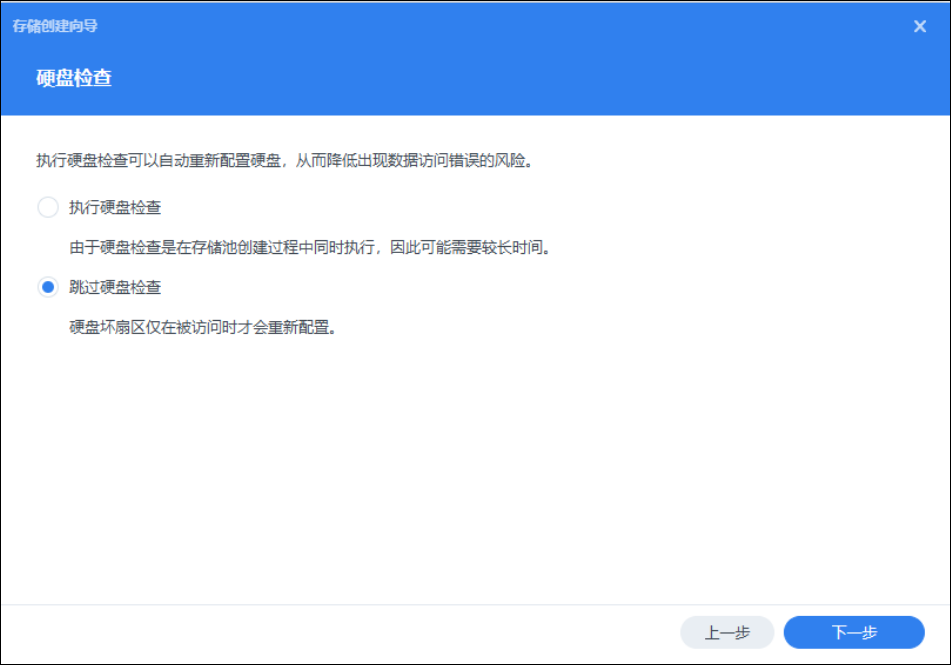Select the 执行硬盘检查 radio button
Screen dimensions: 951x665
click(47, 208)
